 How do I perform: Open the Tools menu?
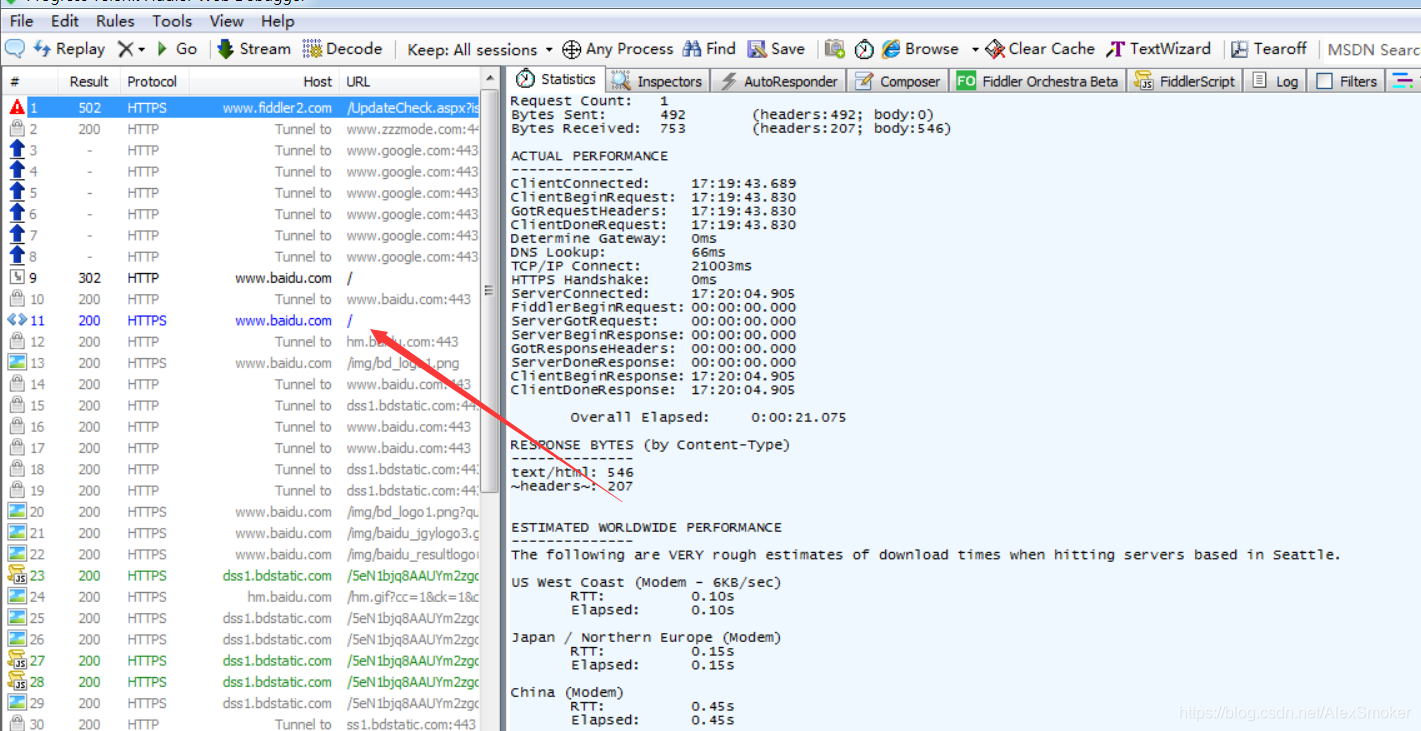tap(172, 21)
